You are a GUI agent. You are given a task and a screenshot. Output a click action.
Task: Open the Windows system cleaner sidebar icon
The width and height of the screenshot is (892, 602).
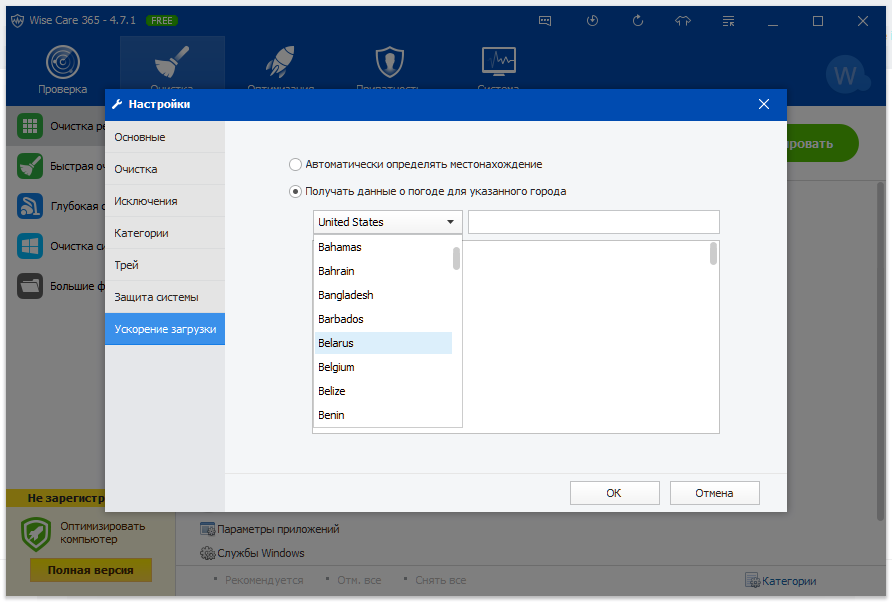tap(30, 246)
